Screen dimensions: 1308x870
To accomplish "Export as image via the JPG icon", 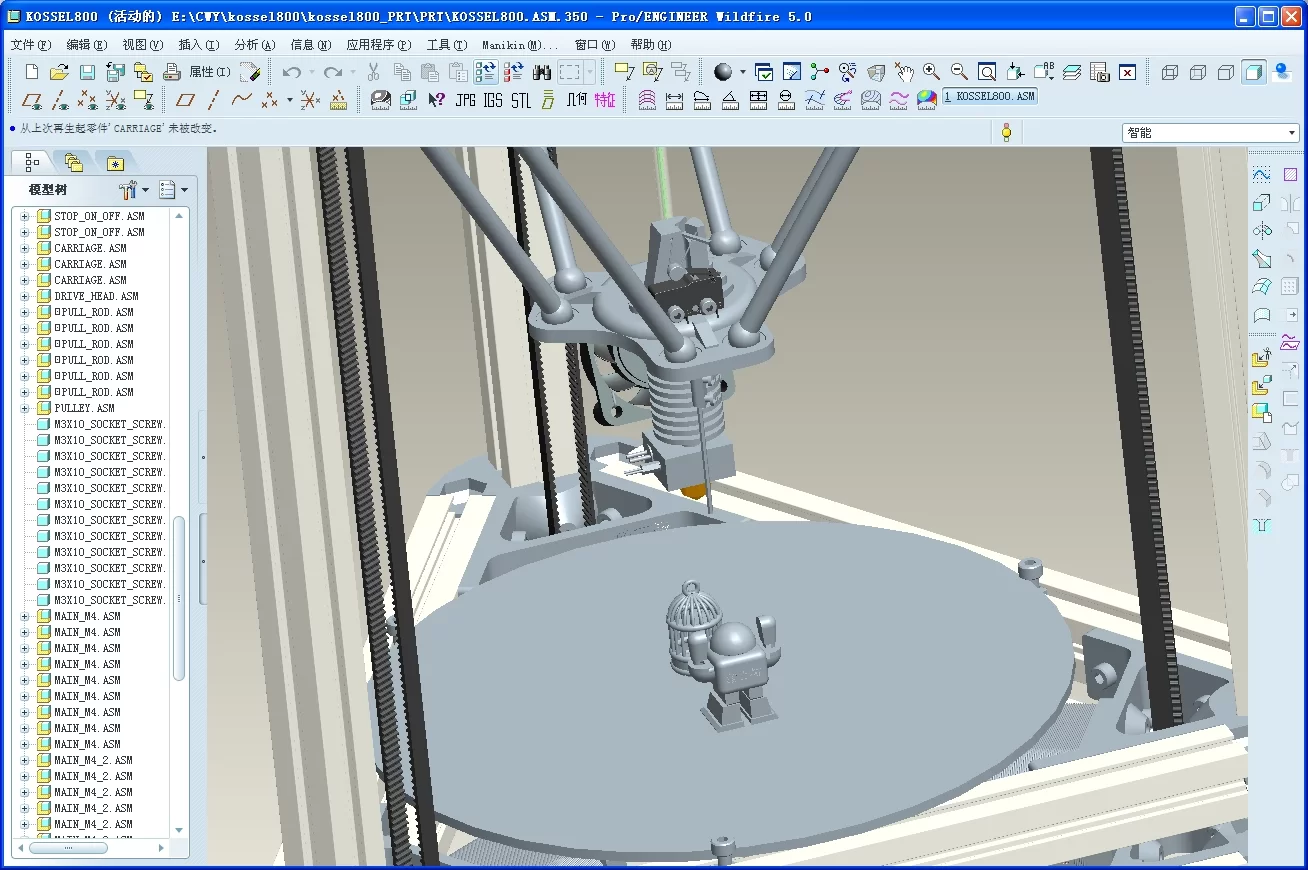I will click(465, 100).
